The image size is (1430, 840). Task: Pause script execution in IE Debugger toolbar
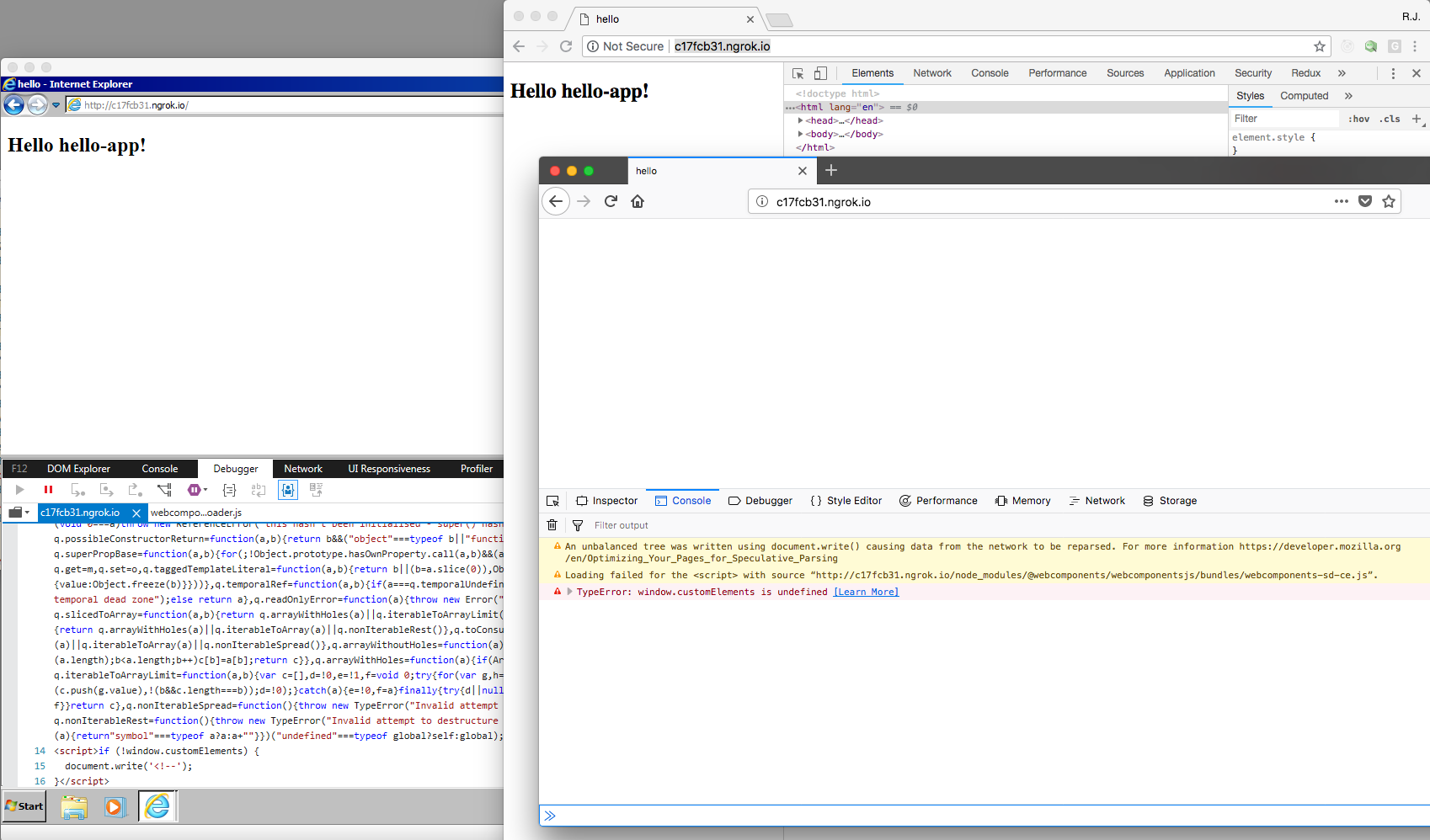(48, 489)
